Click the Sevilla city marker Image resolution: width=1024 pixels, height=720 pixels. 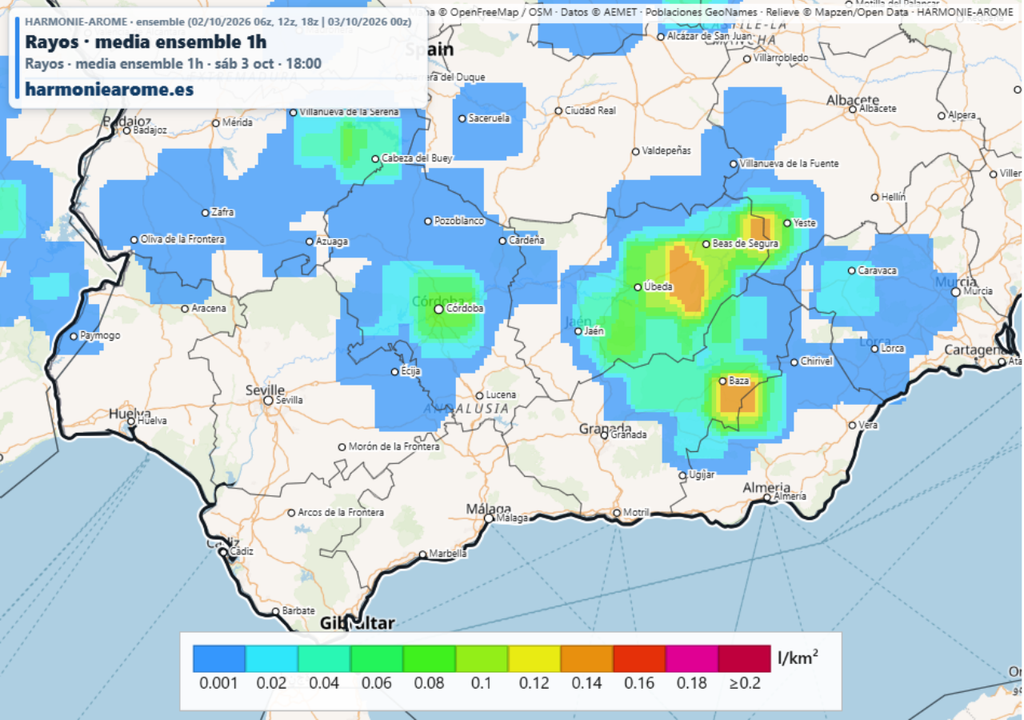coord(268,401)
